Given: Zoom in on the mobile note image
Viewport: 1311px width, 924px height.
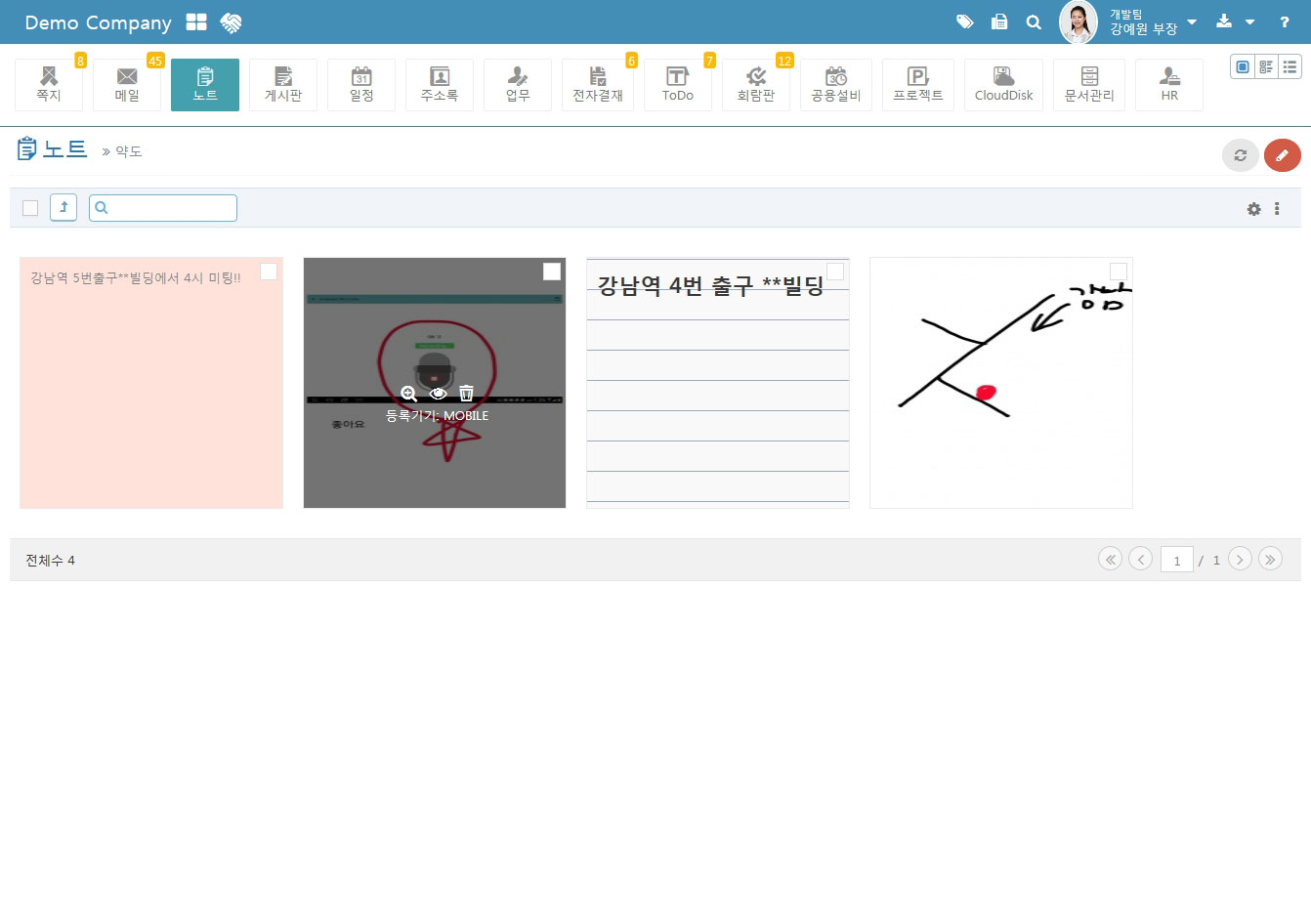Looking at the screenshot, I should point(409,394).
